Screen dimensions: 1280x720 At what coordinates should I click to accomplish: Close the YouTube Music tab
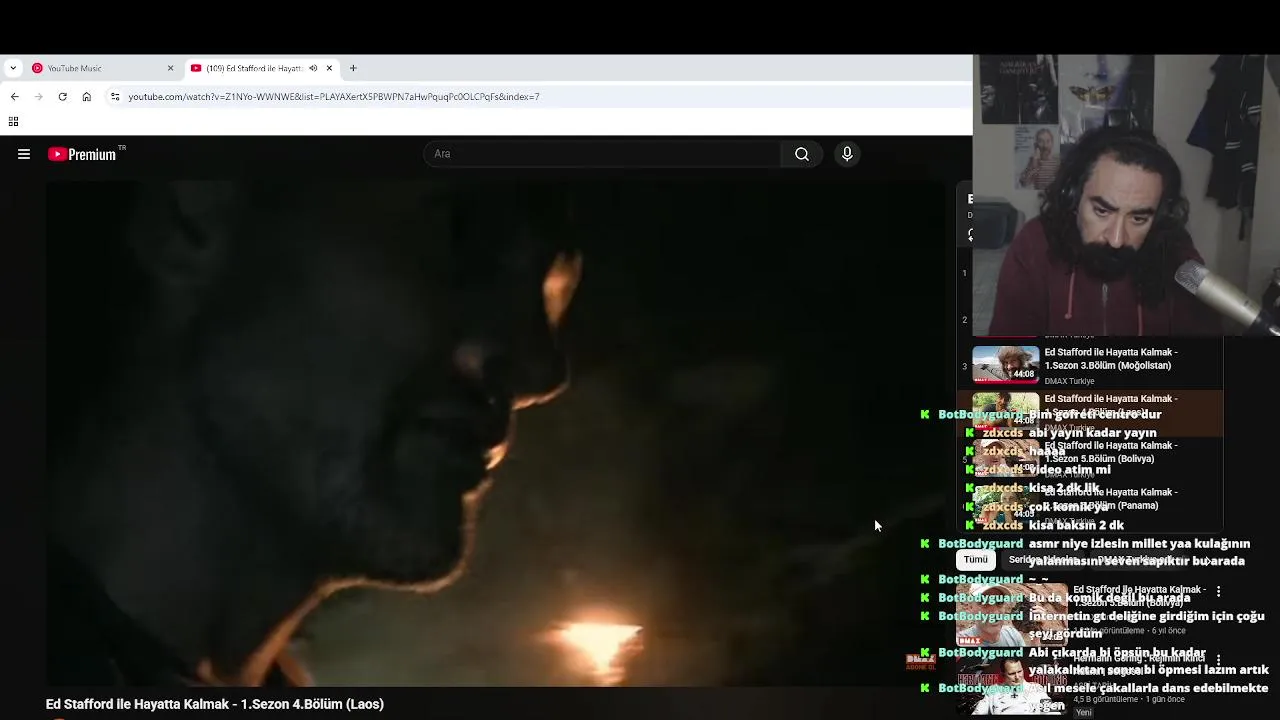pyautogui.click(x=170, y=68)
